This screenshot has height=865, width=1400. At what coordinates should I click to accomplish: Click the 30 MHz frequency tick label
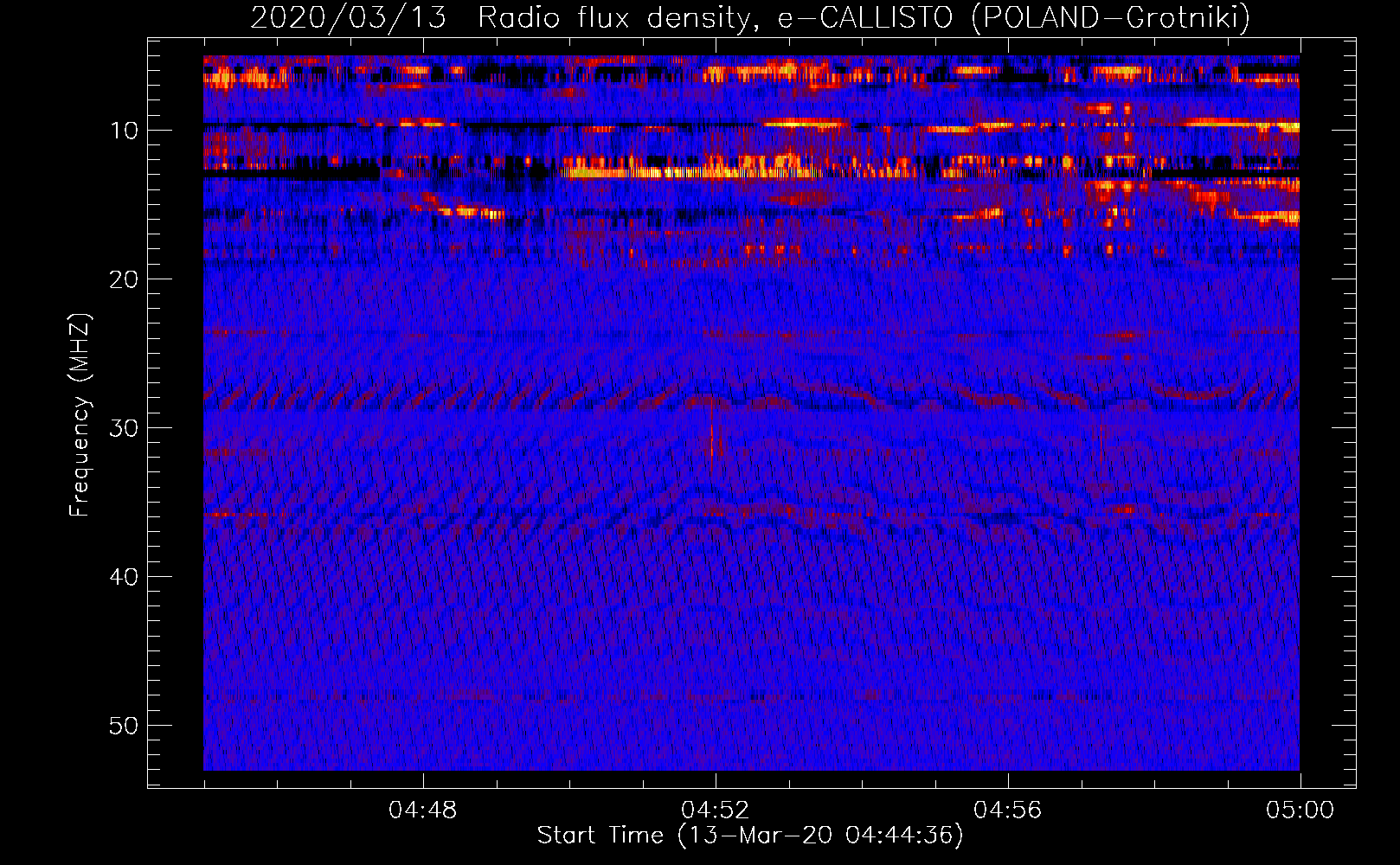(124, 428)
